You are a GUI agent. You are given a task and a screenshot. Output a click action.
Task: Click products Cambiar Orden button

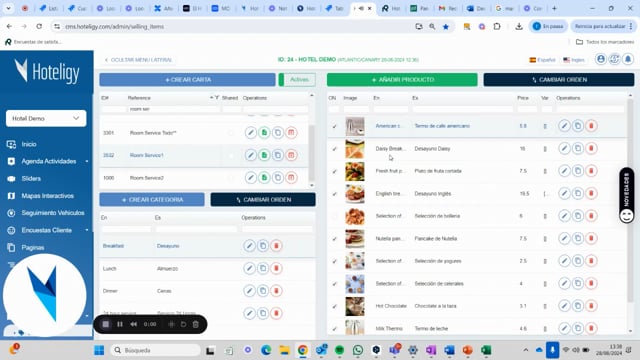click(559, 80)
